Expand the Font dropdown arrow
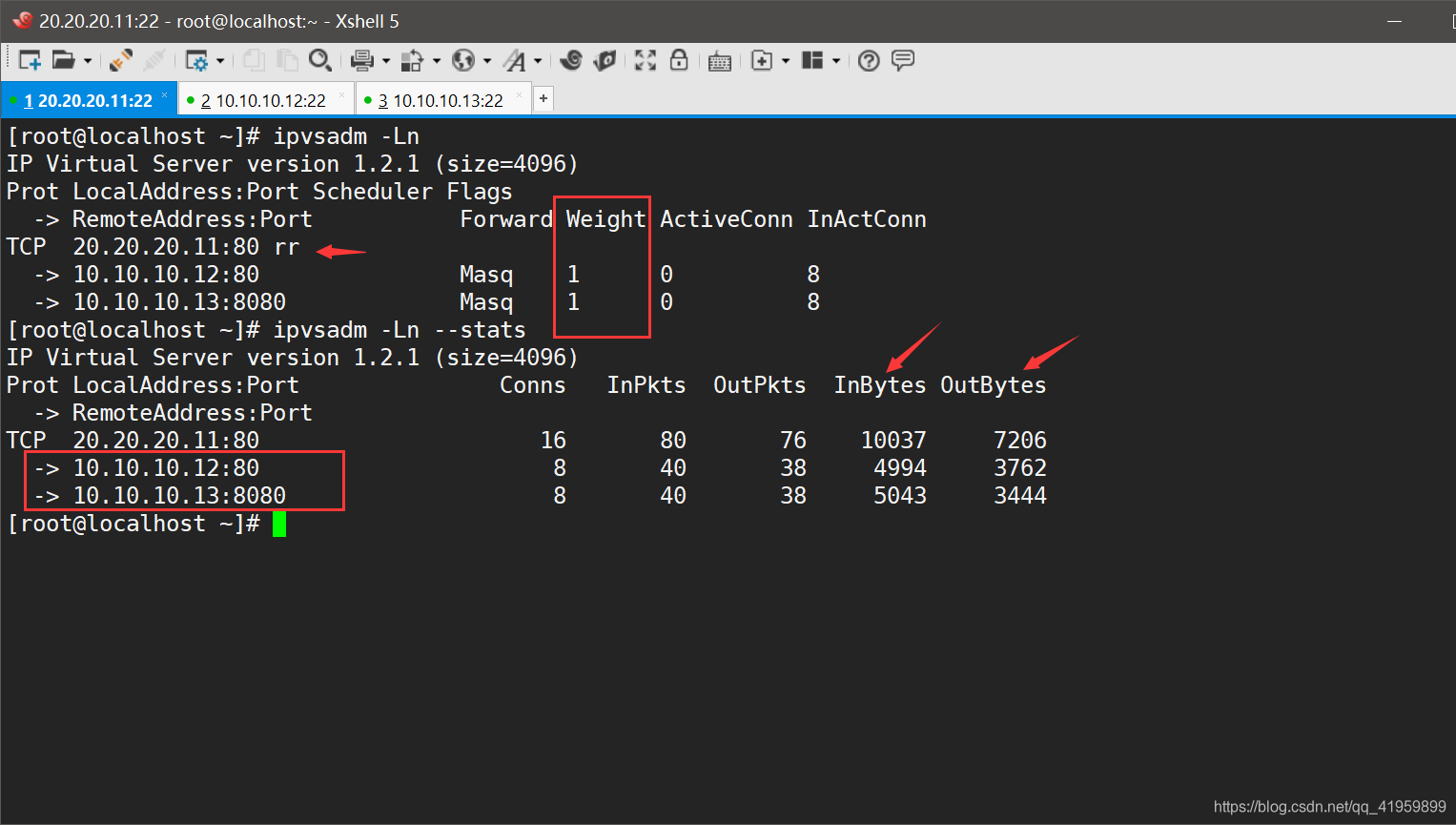 point(538,61)
